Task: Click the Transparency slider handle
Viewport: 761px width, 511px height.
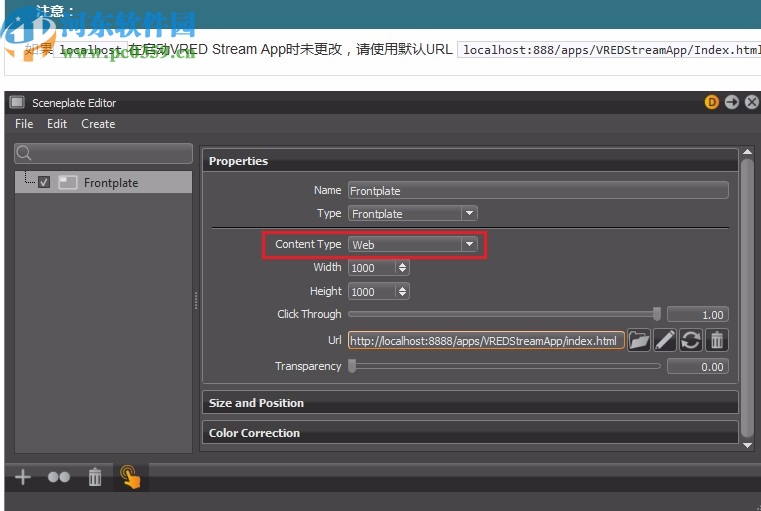Action: pyautogui.click(x=352, y=366)
